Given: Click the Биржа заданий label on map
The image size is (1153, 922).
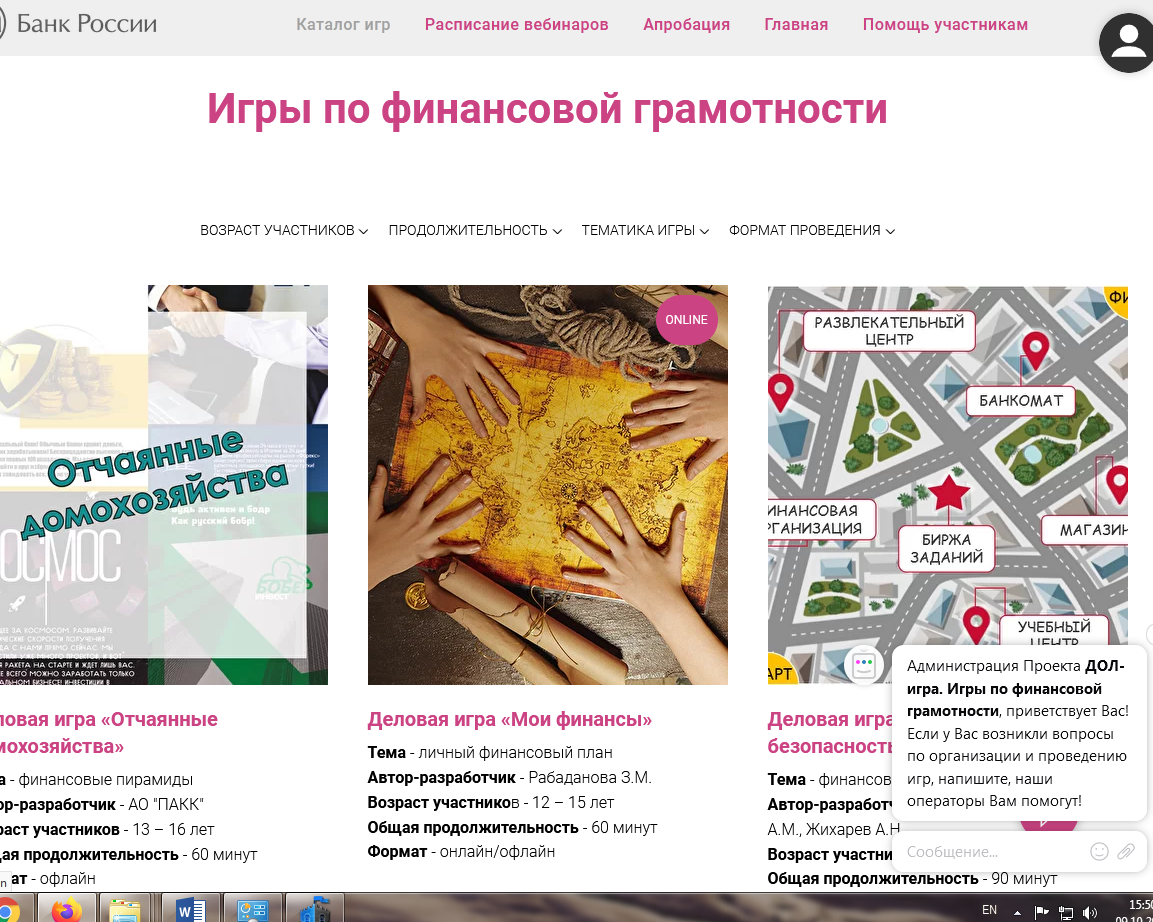Looking at the screenshot, I should click(x=946, y=548).
